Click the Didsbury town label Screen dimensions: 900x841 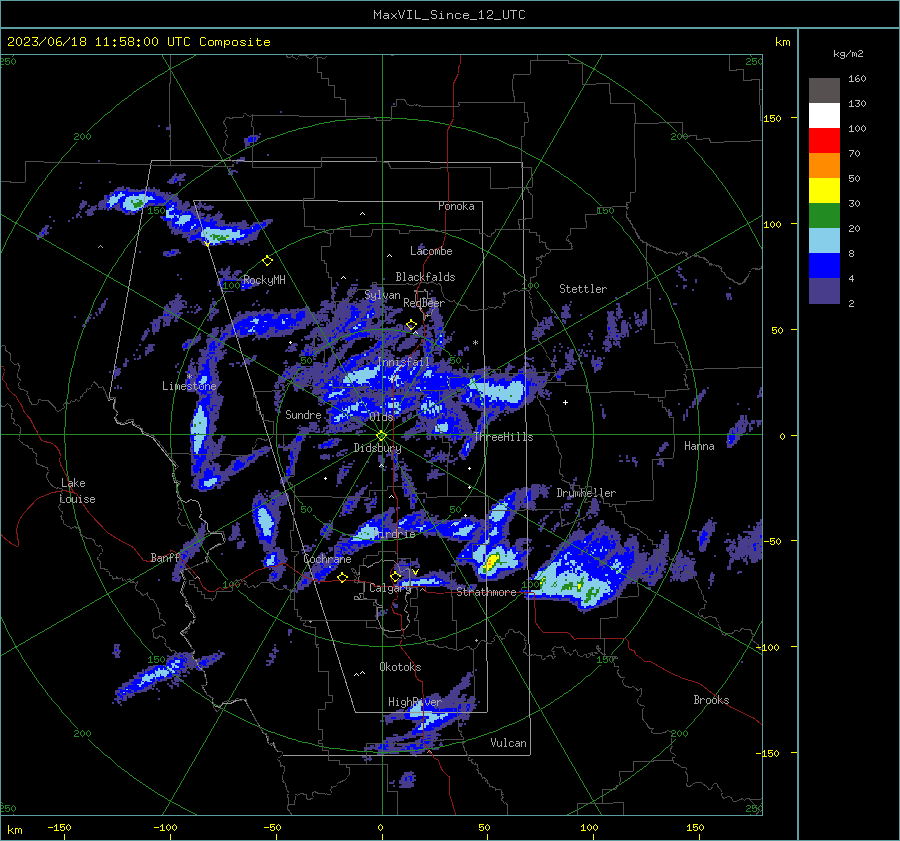tap(377, 448)
